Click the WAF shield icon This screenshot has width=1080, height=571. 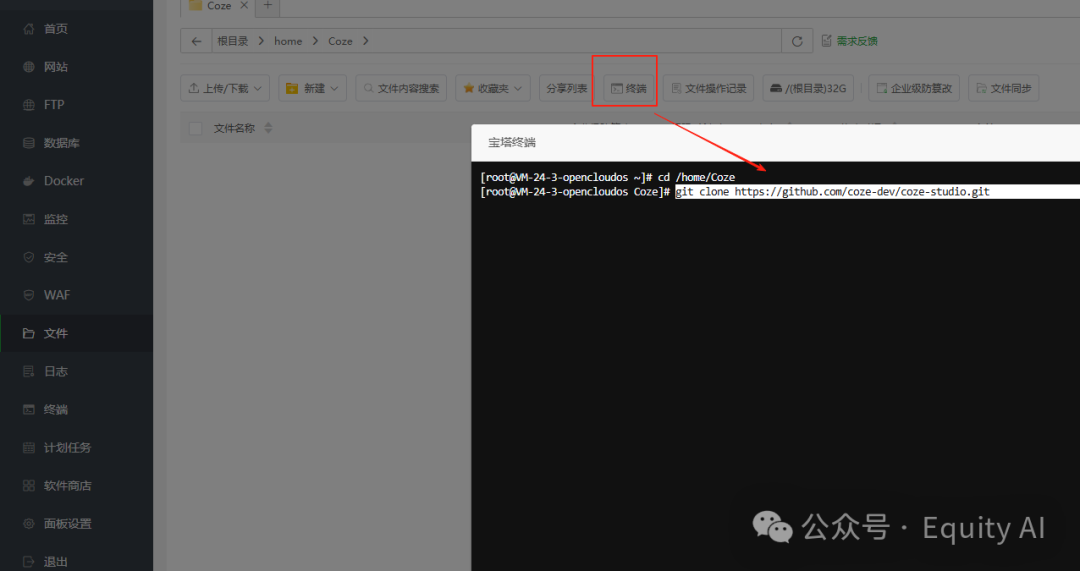pos(28,295)
